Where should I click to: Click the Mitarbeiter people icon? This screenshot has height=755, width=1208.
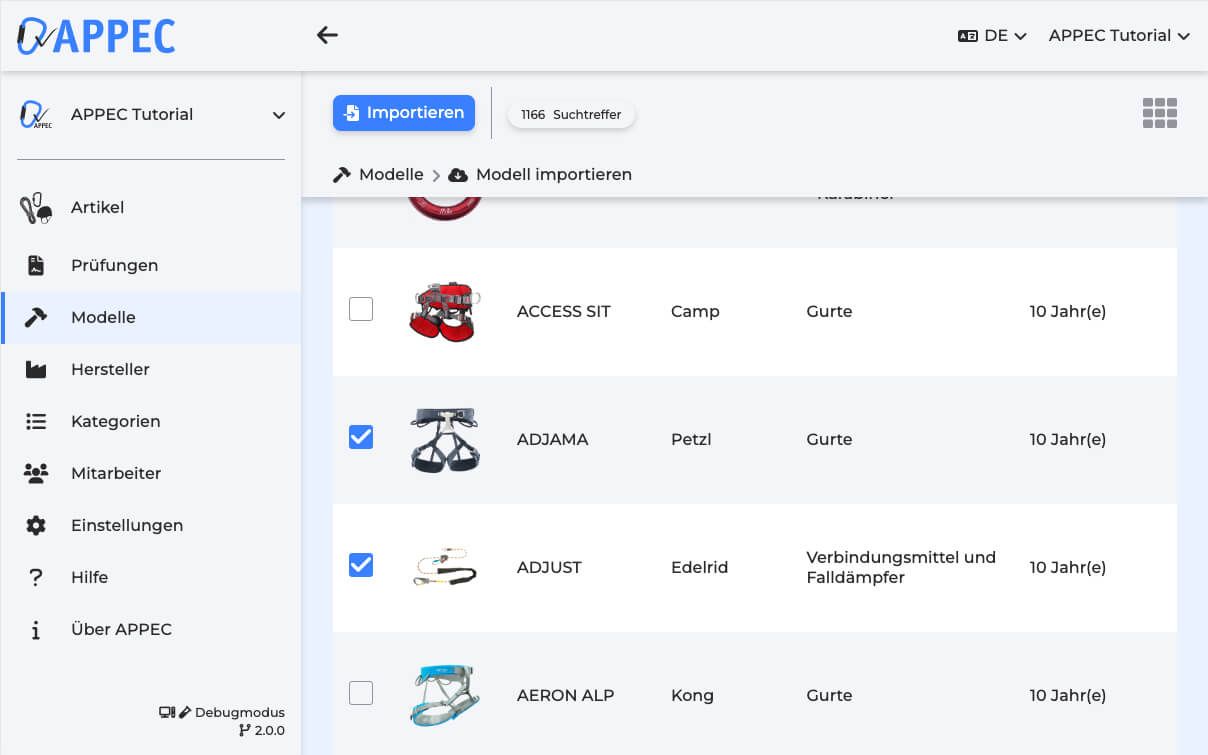pos(36,473)
